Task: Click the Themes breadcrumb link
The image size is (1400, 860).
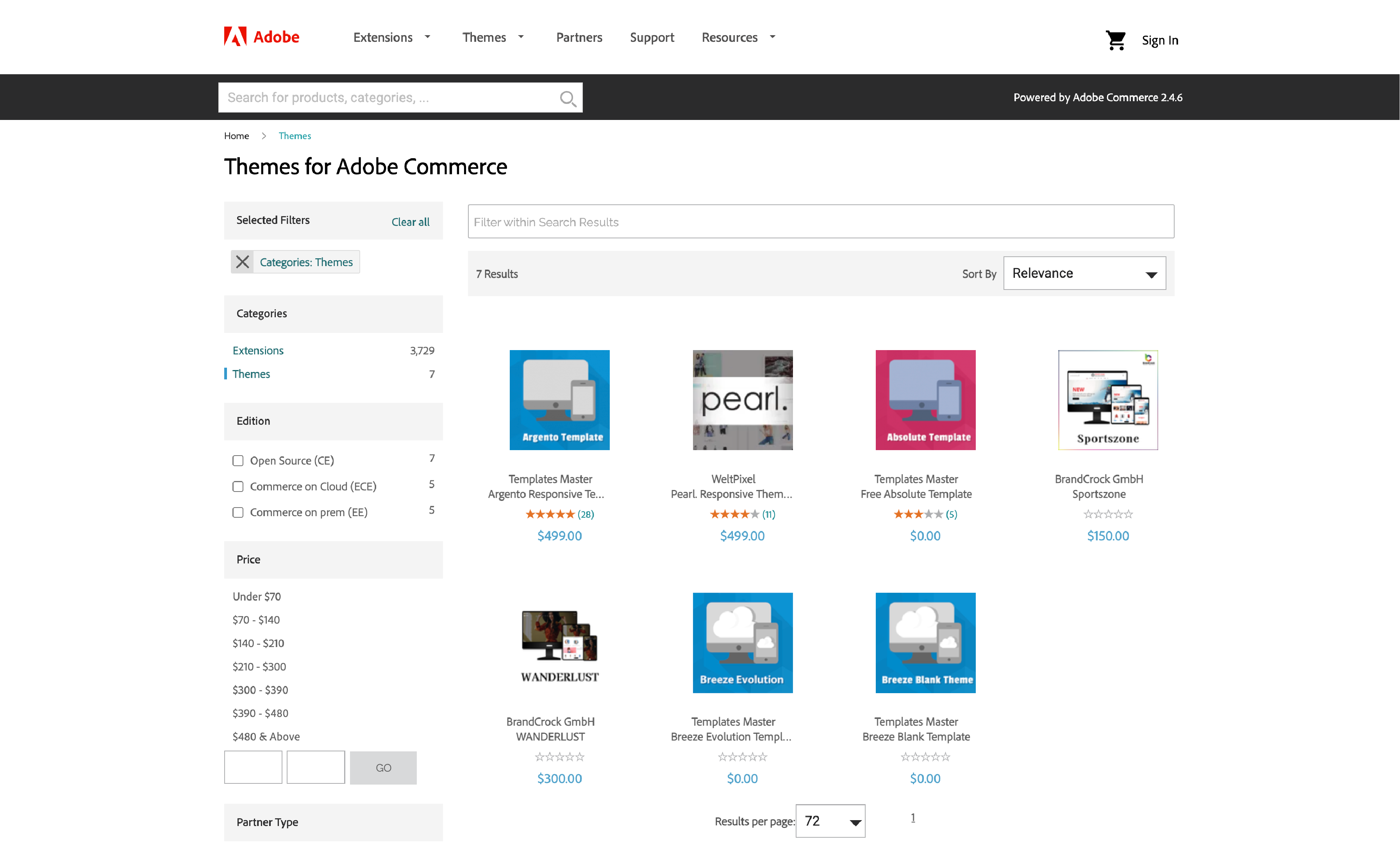Action: click(x=295, y=136)
